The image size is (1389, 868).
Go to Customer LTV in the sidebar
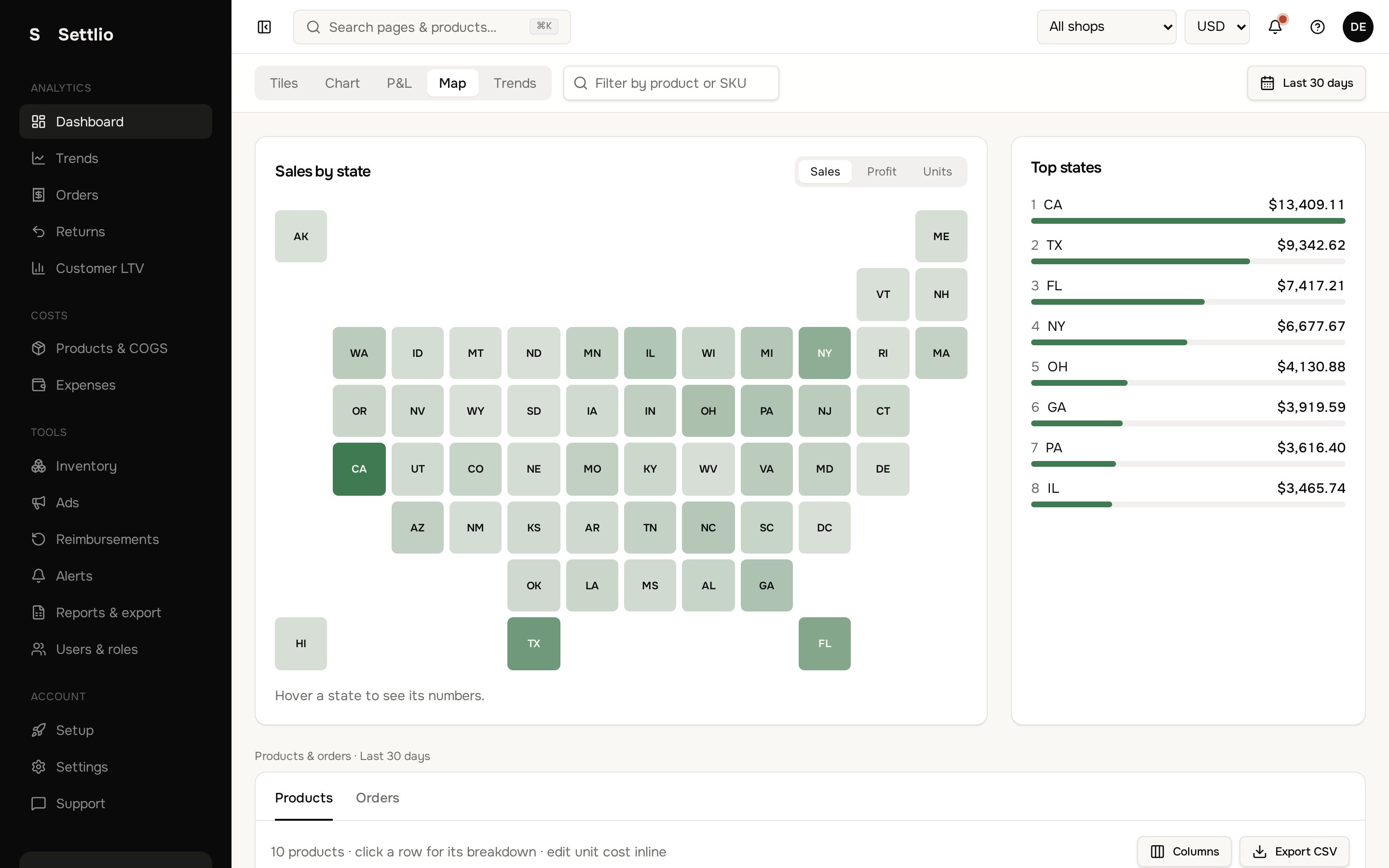[x=115, y=268]
